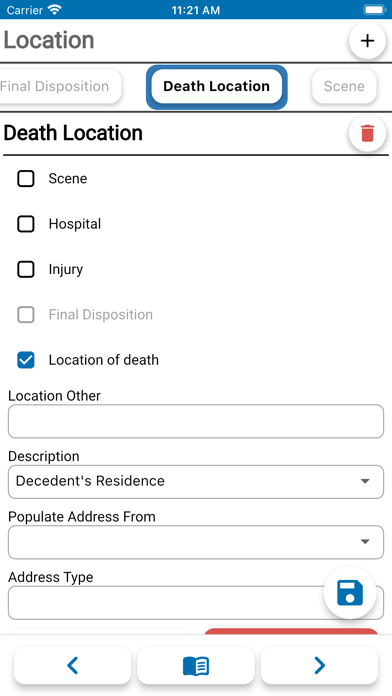Expand Populate Address From dropdown
392x696 pixels.
click(196, 542)
